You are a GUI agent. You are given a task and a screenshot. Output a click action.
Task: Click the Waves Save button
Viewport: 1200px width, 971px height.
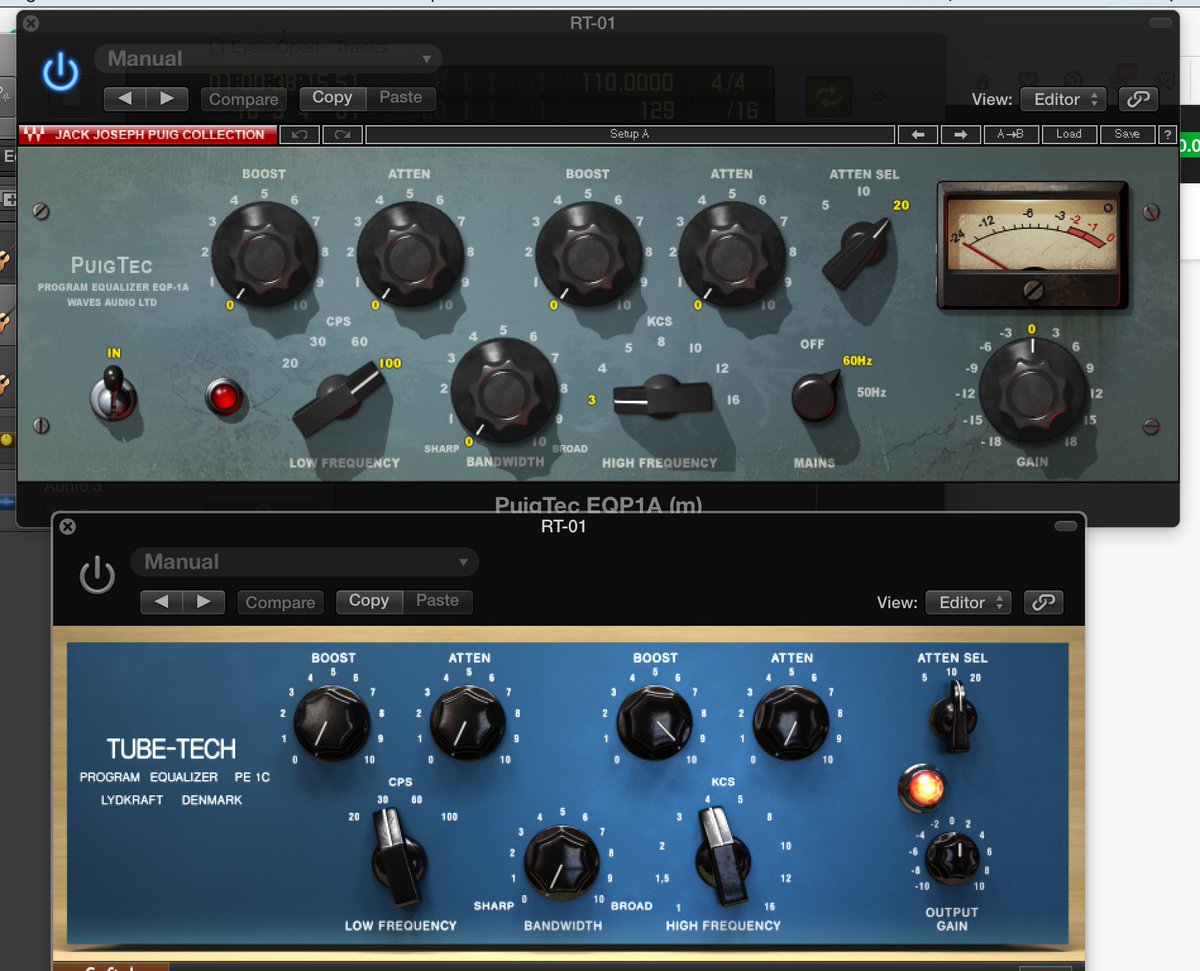(x=1127, y=134)
